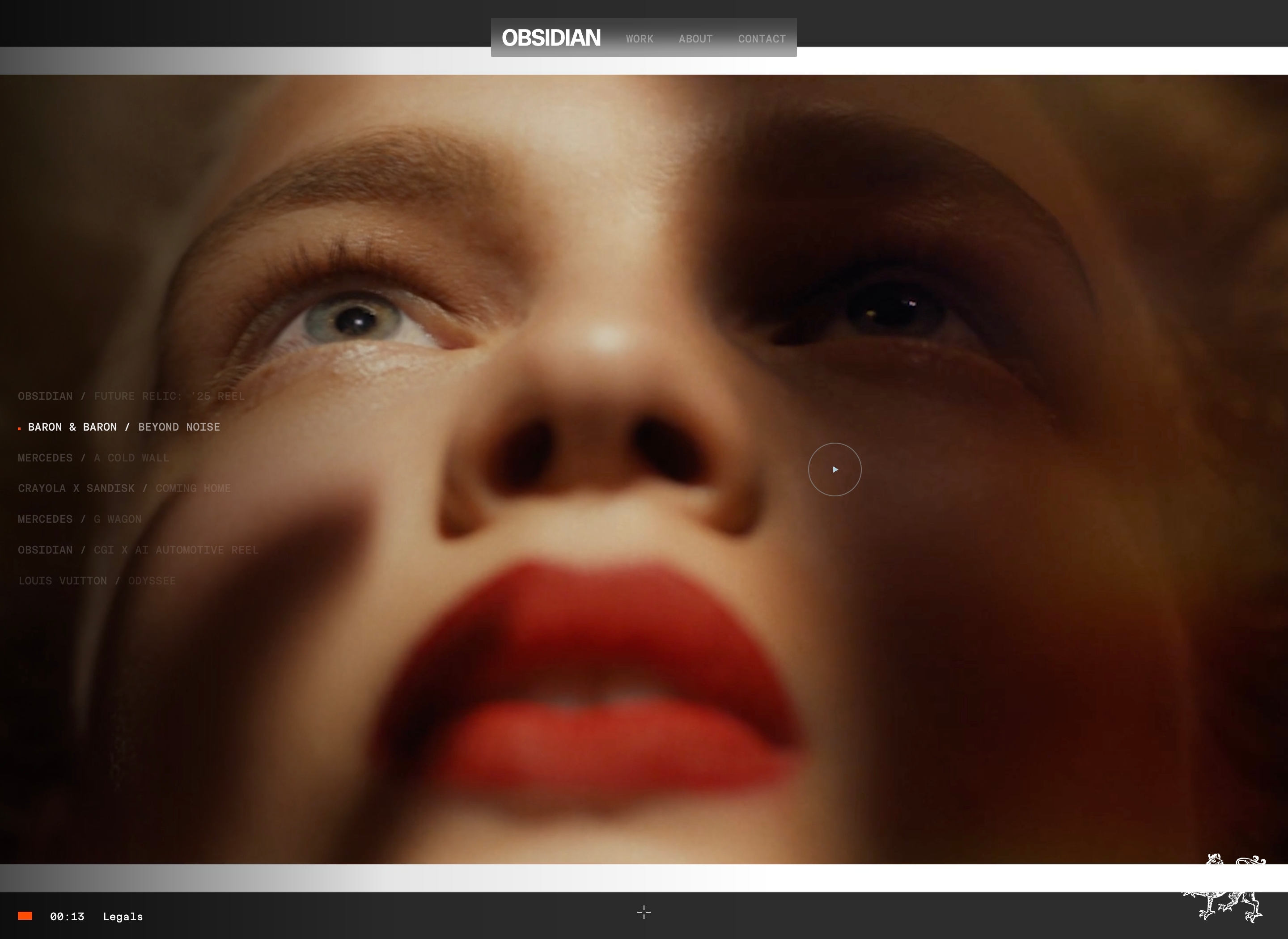Select MERCEDES / G WAGON project
The image size is (1288, 939).
coord(80,520)
